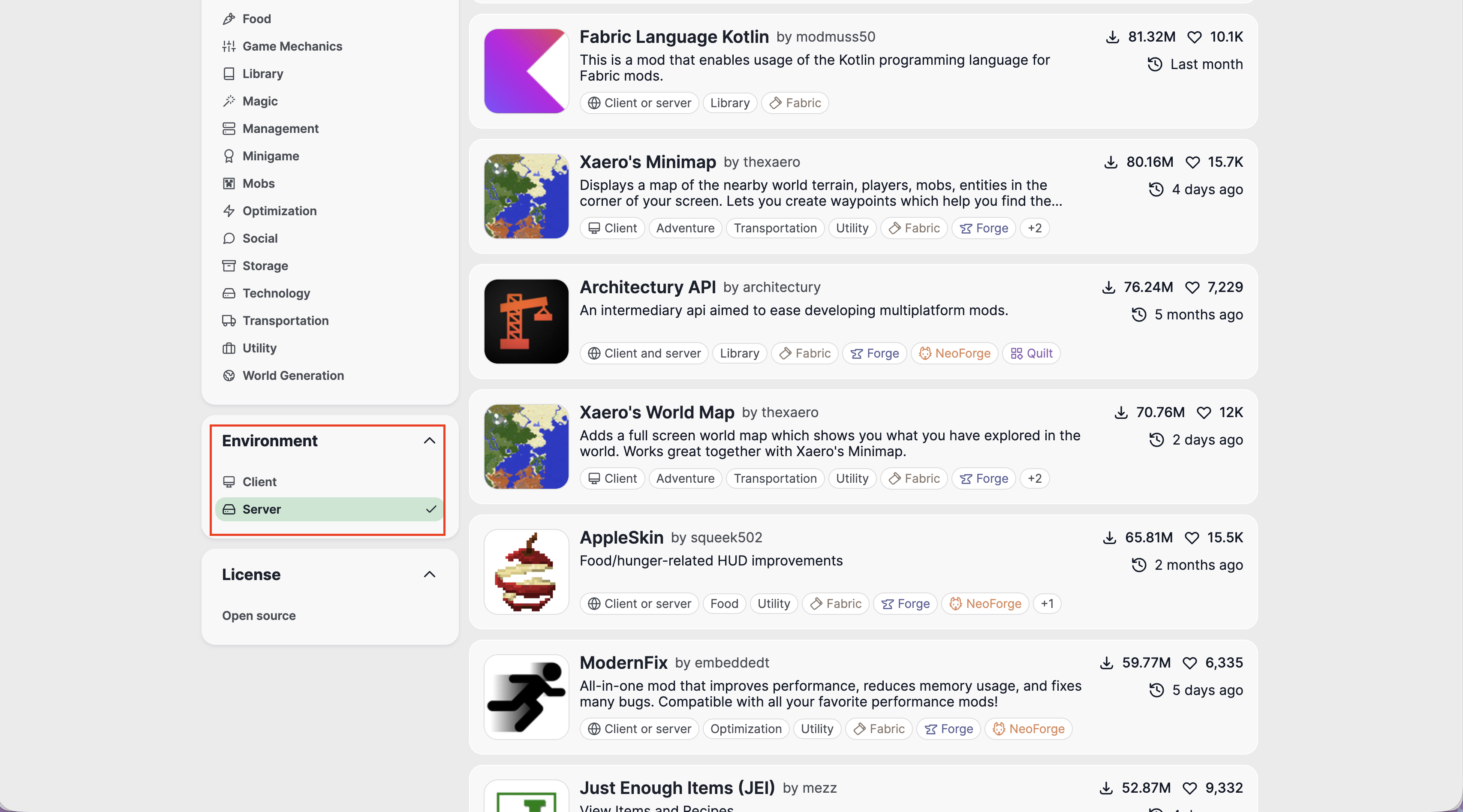Click the Fabric tag on Fabric Language Kotlin
This screenshot has height=812, width=1463.
[795, 103]
